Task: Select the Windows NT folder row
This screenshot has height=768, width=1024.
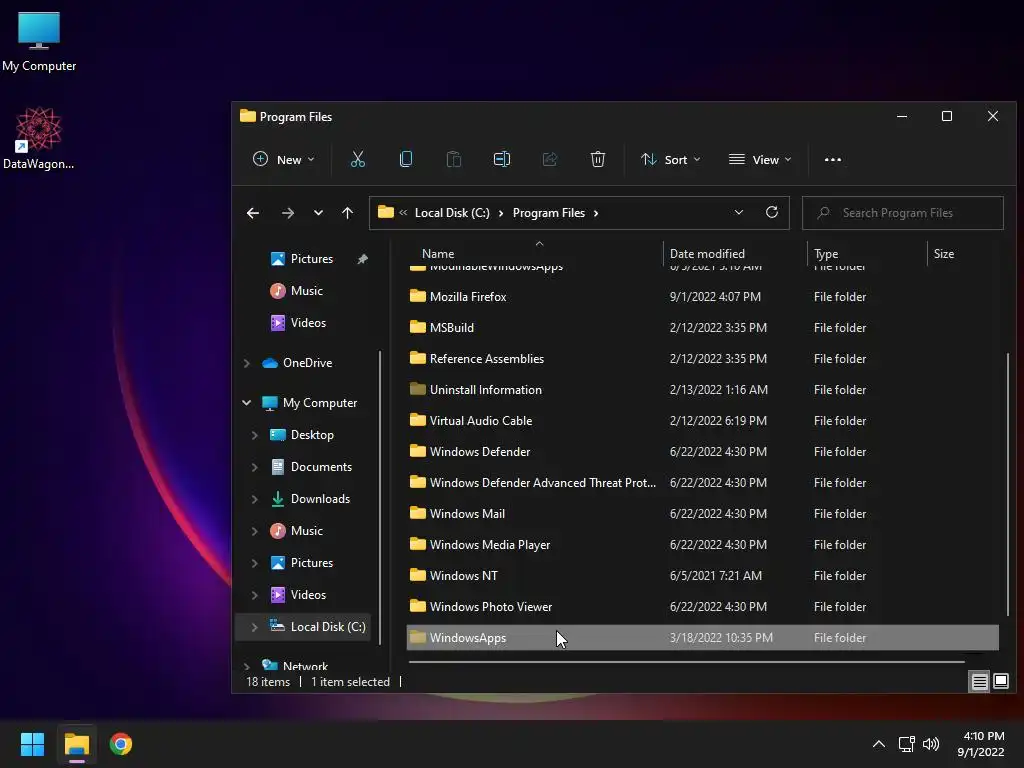Action: [x=703, y=576]
